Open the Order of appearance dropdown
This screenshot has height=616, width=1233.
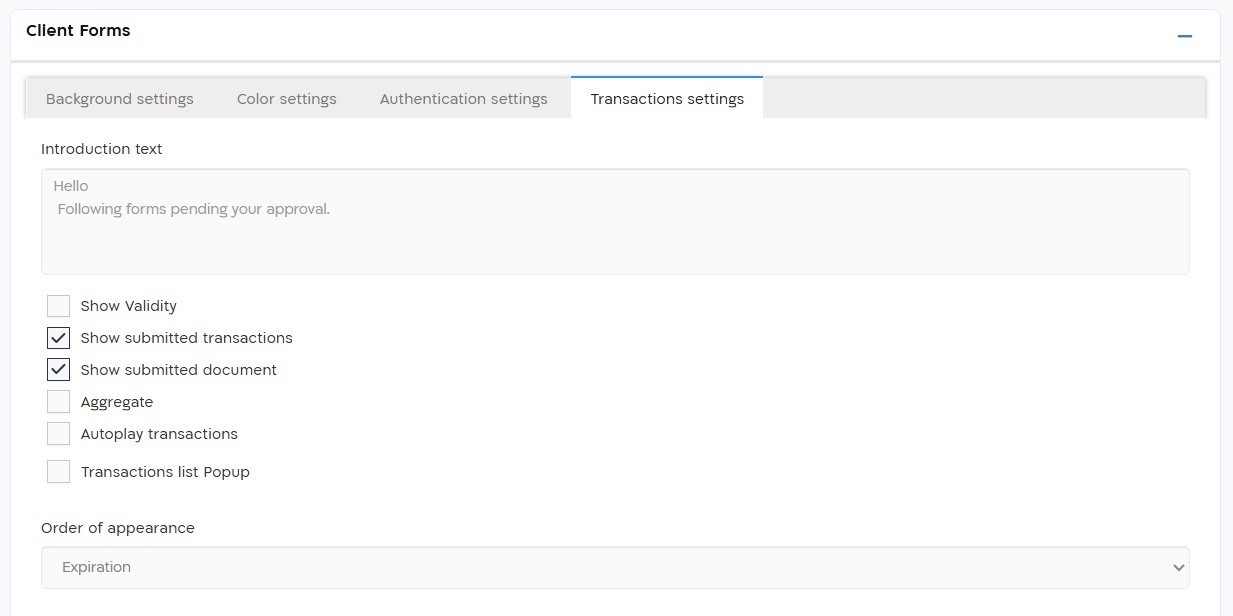click(x=615, y=567)
